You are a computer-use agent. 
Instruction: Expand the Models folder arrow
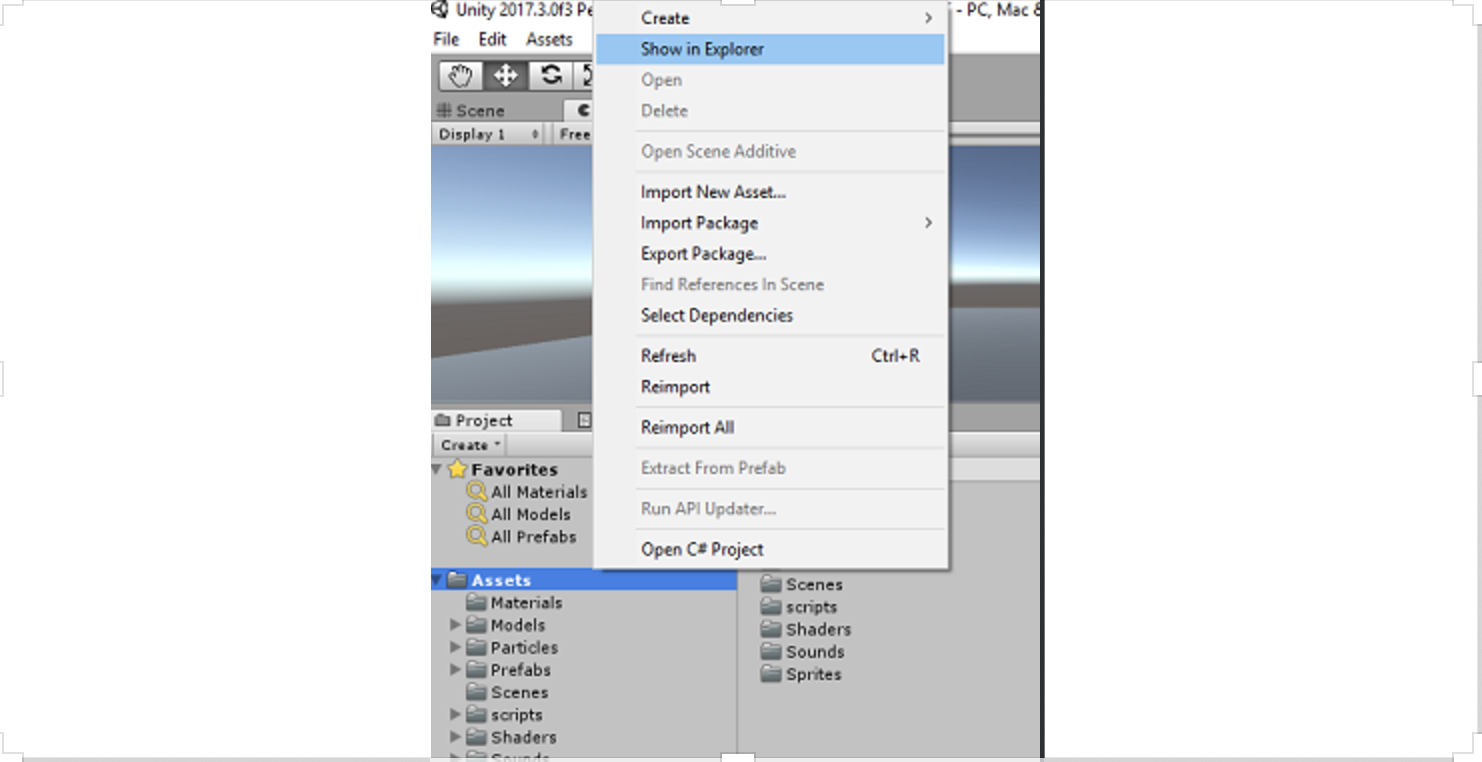[456, 625]
